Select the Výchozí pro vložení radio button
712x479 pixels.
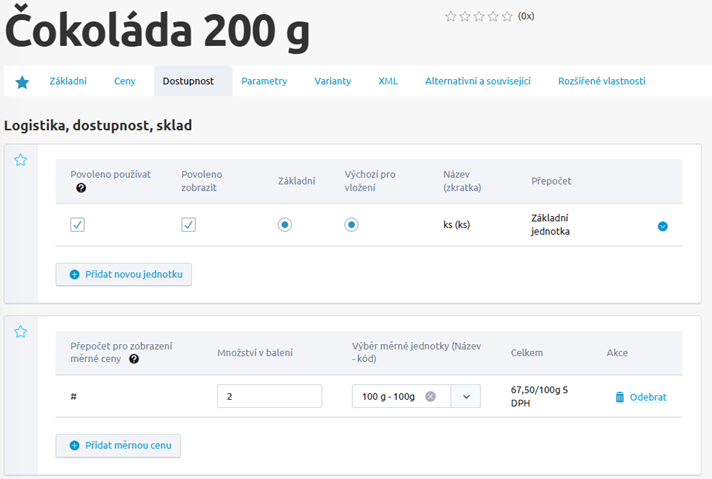[351, 225]
